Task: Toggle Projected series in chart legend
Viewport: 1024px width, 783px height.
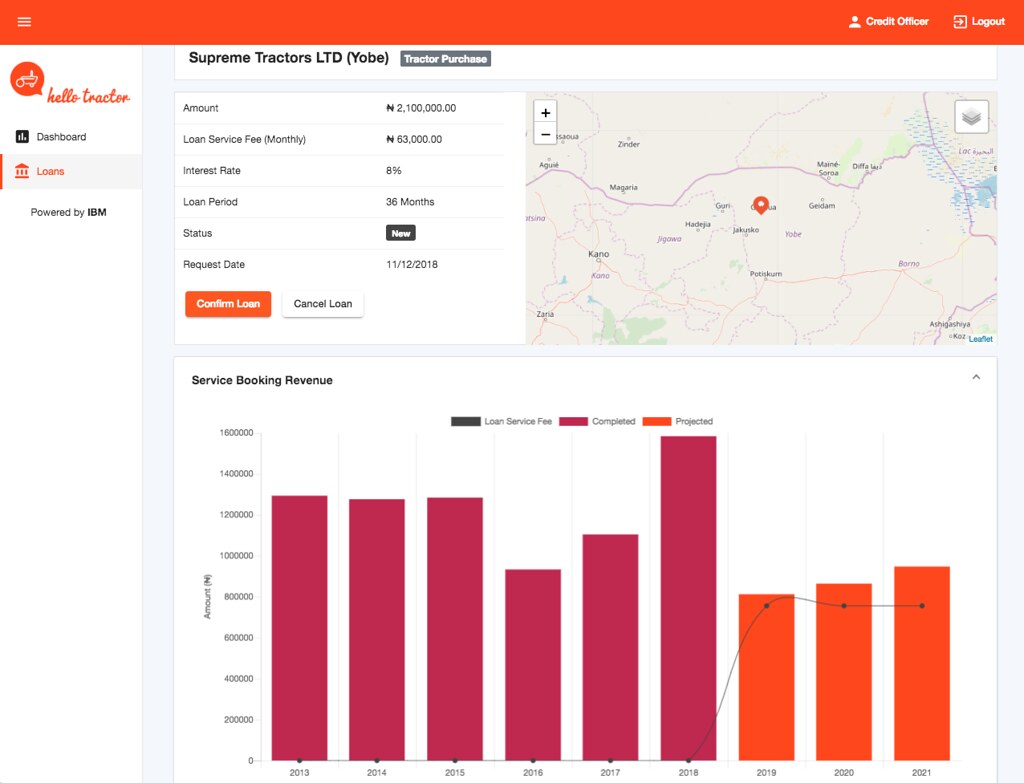Action: click(x=678, y=421)
